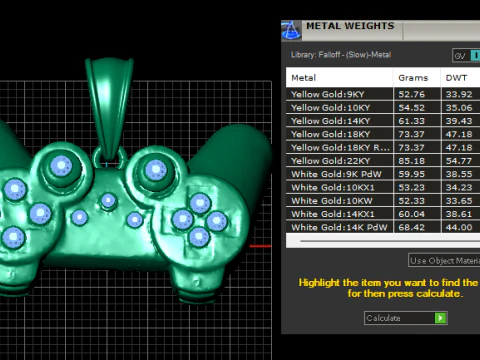Click the Calculate button
This screenshot has width=480, height=360.
point(406,318)
